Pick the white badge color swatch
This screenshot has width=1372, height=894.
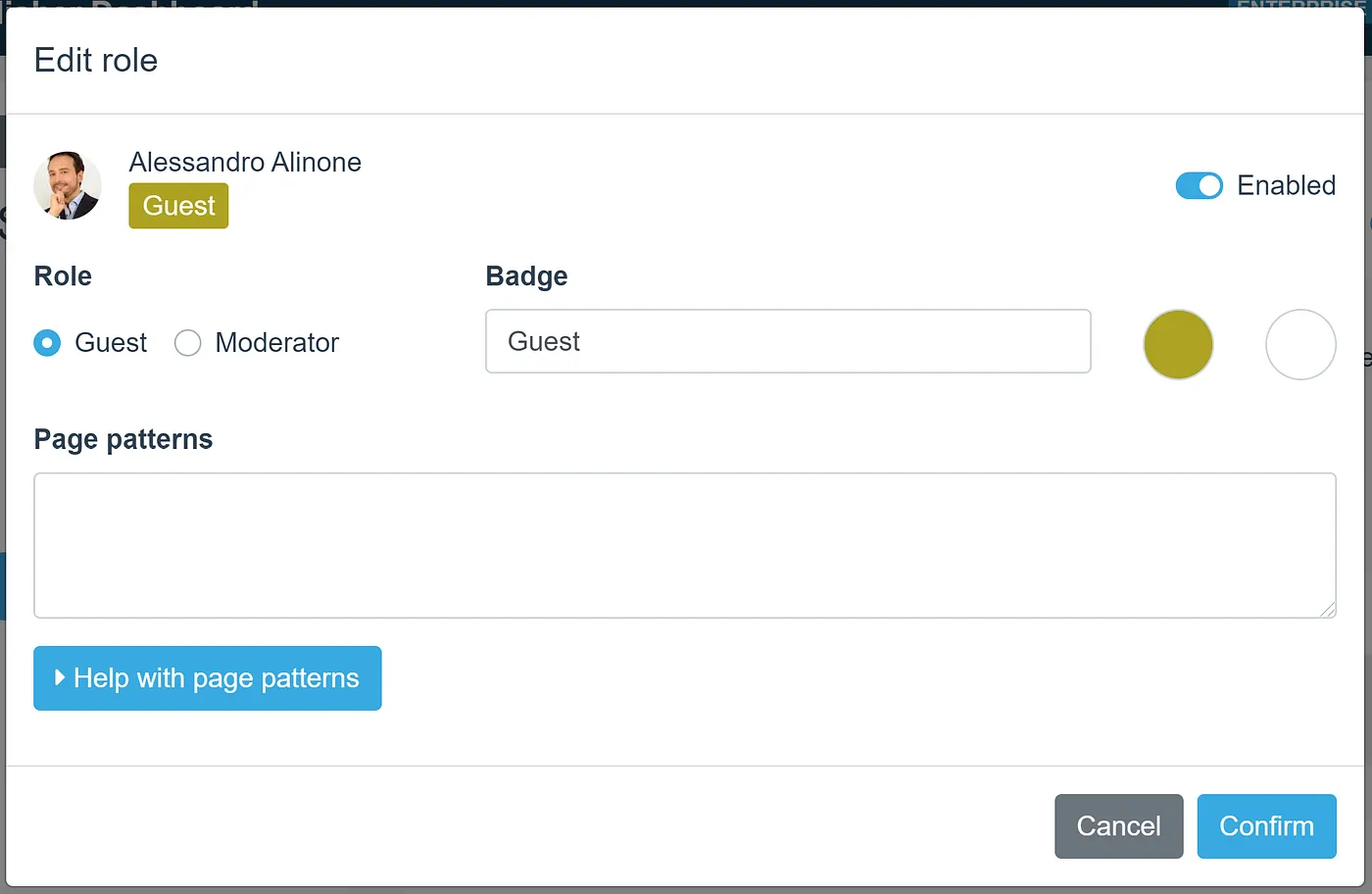[x=1300, y=344]
